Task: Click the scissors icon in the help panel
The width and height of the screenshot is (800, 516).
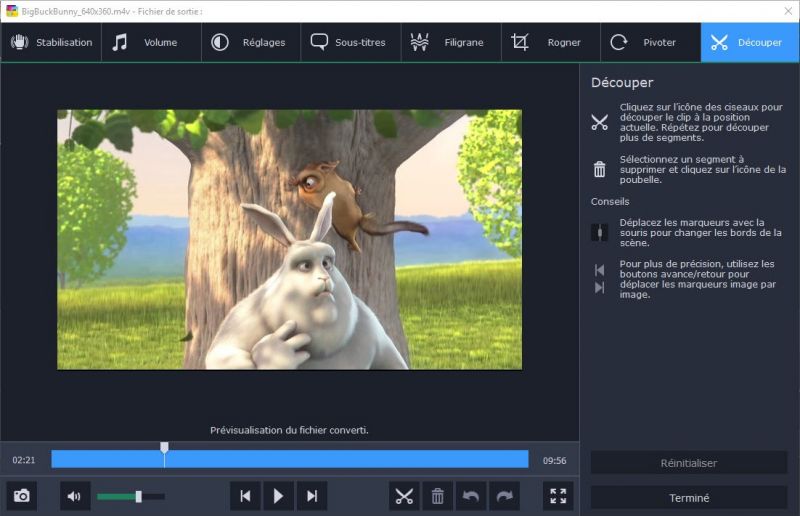Action: pos(599,122)
